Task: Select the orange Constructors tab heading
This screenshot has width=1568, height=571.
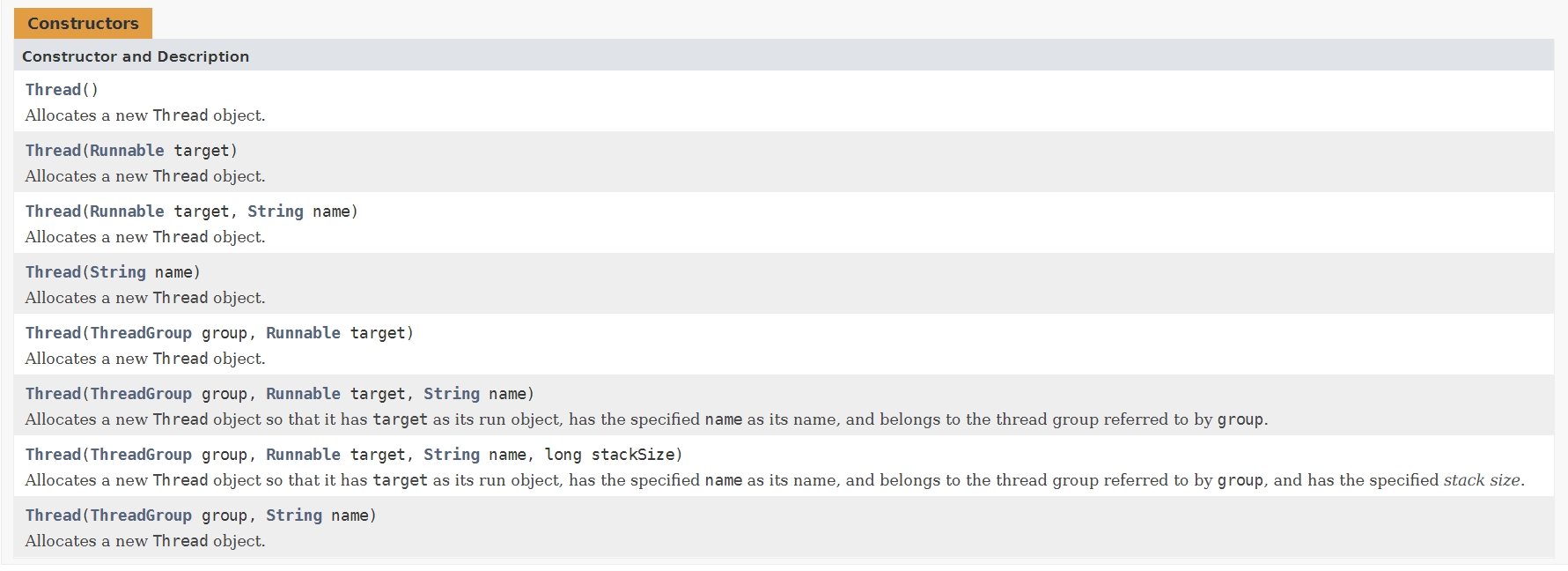Action: coord(83,24)
